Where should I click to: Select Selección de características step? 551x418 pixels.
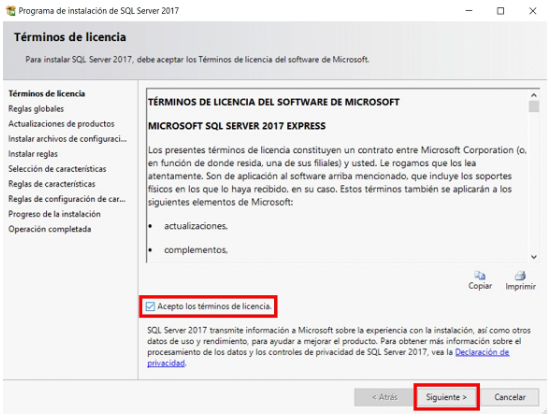pos(57,169)
